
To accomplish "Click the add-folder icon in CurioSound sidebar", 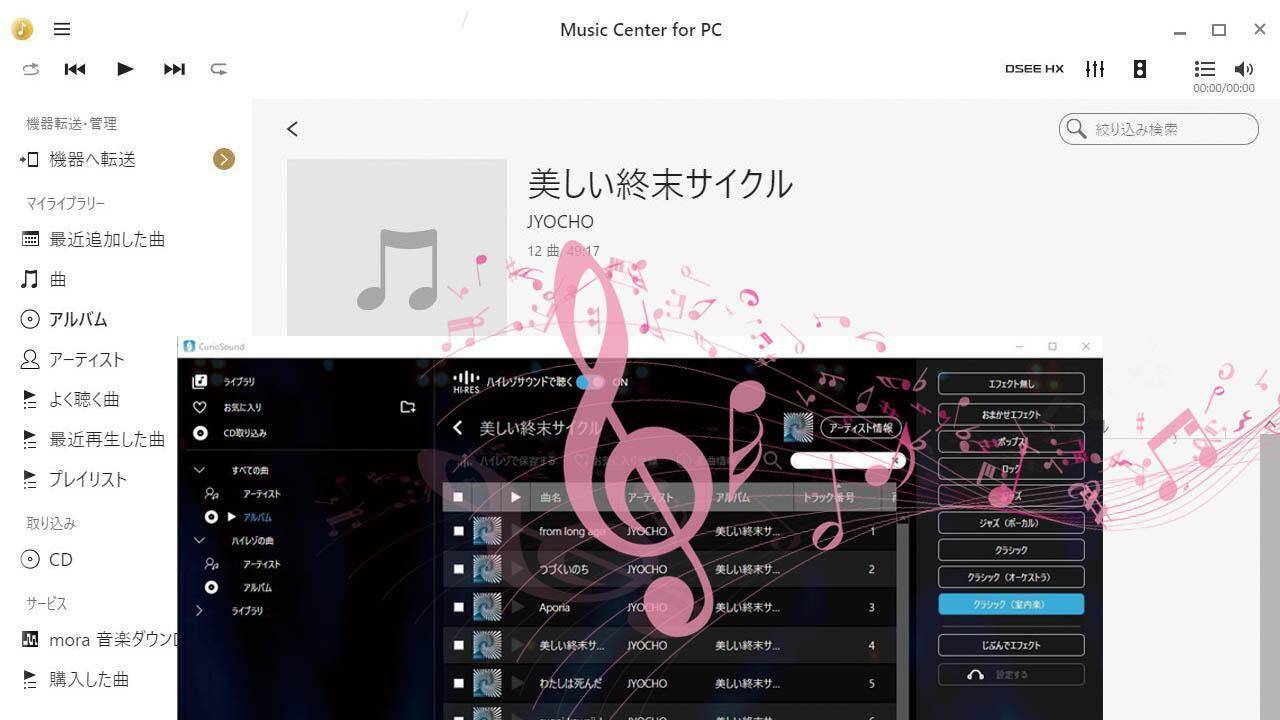I will [x=408, y=407].
